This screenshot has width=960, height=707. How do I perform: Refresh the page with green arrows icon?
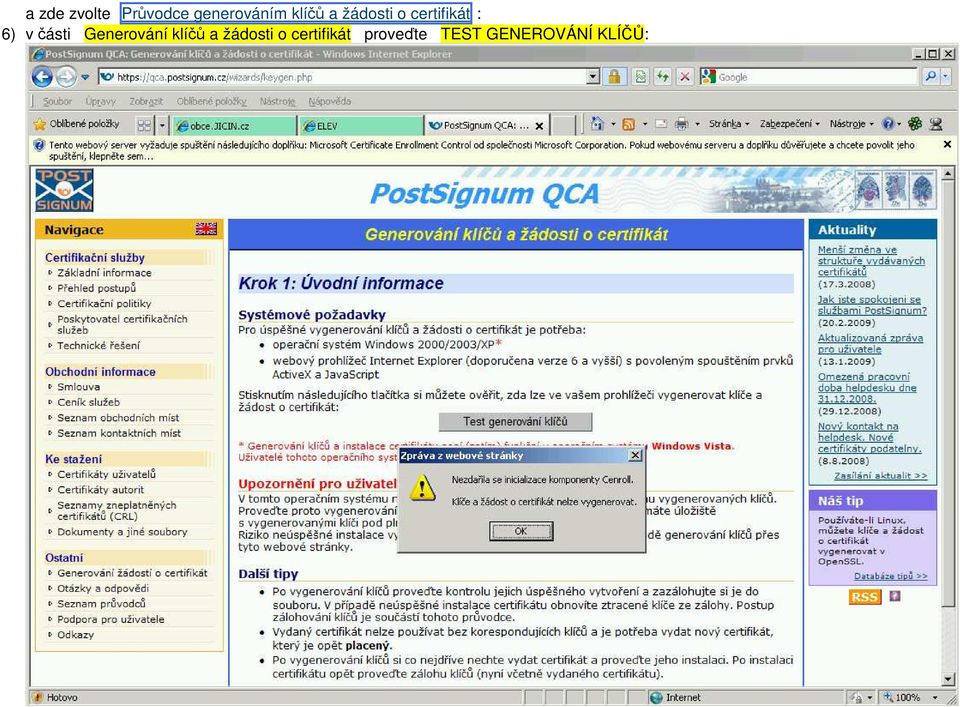(662, 77)
